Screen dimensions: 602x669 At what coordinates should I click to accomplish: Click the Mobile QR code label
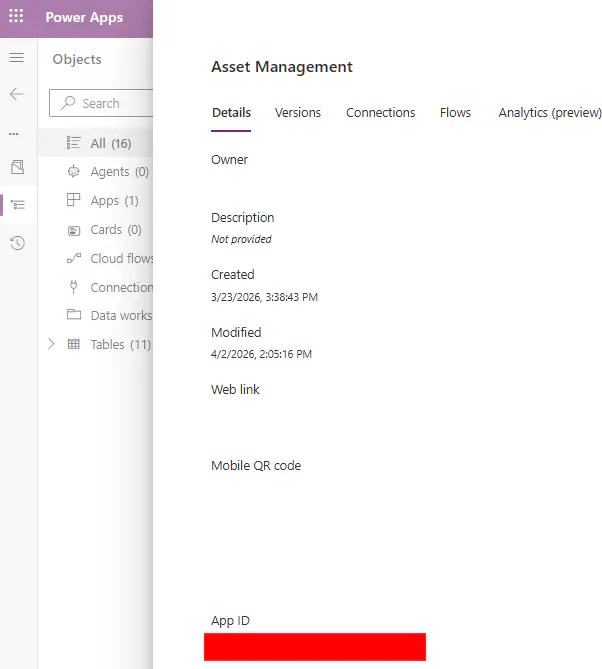256,465
